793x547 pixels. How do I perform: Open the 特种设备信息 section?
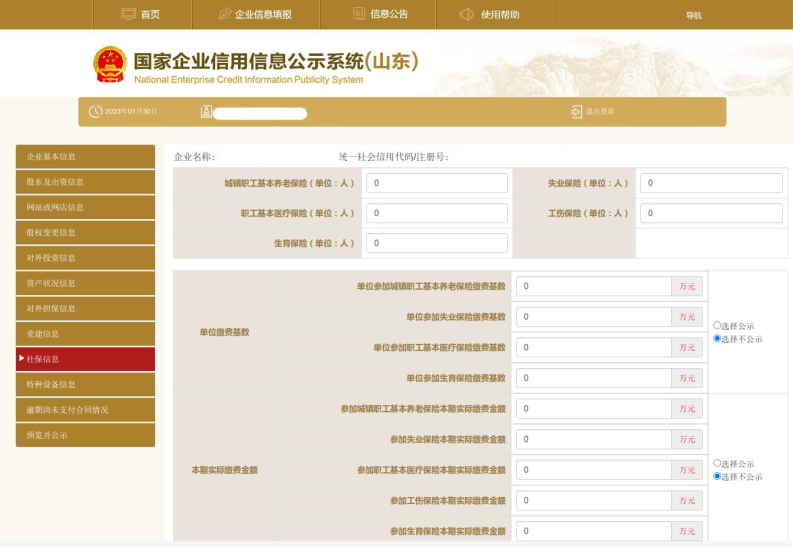point(85,384)
